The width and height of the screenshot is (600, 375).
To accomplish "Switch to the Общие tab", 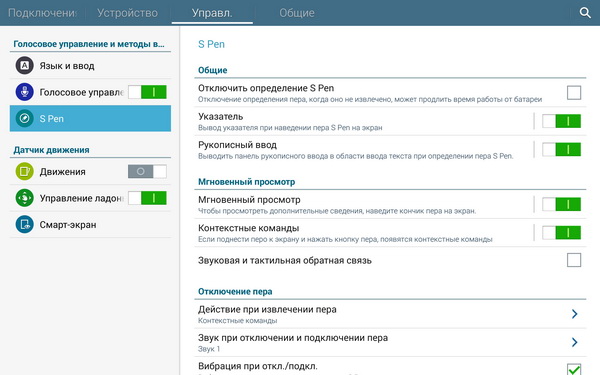I will pos(297,13).
